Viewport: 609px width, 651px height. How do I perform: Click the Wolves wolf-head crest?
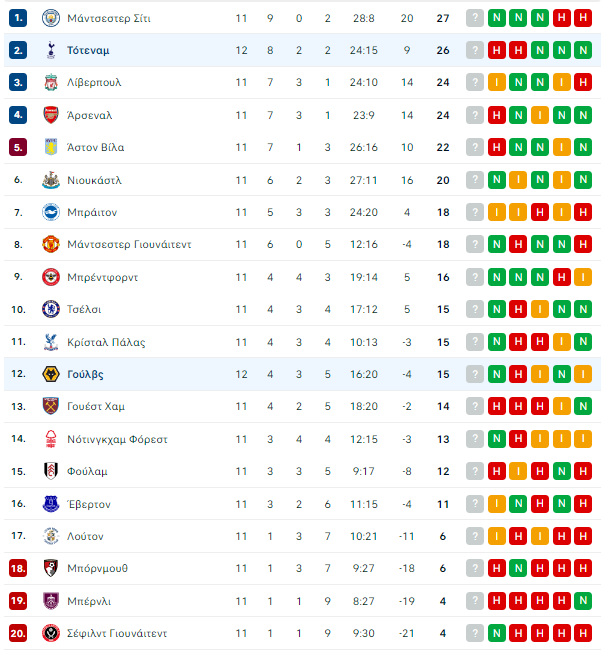51,374
